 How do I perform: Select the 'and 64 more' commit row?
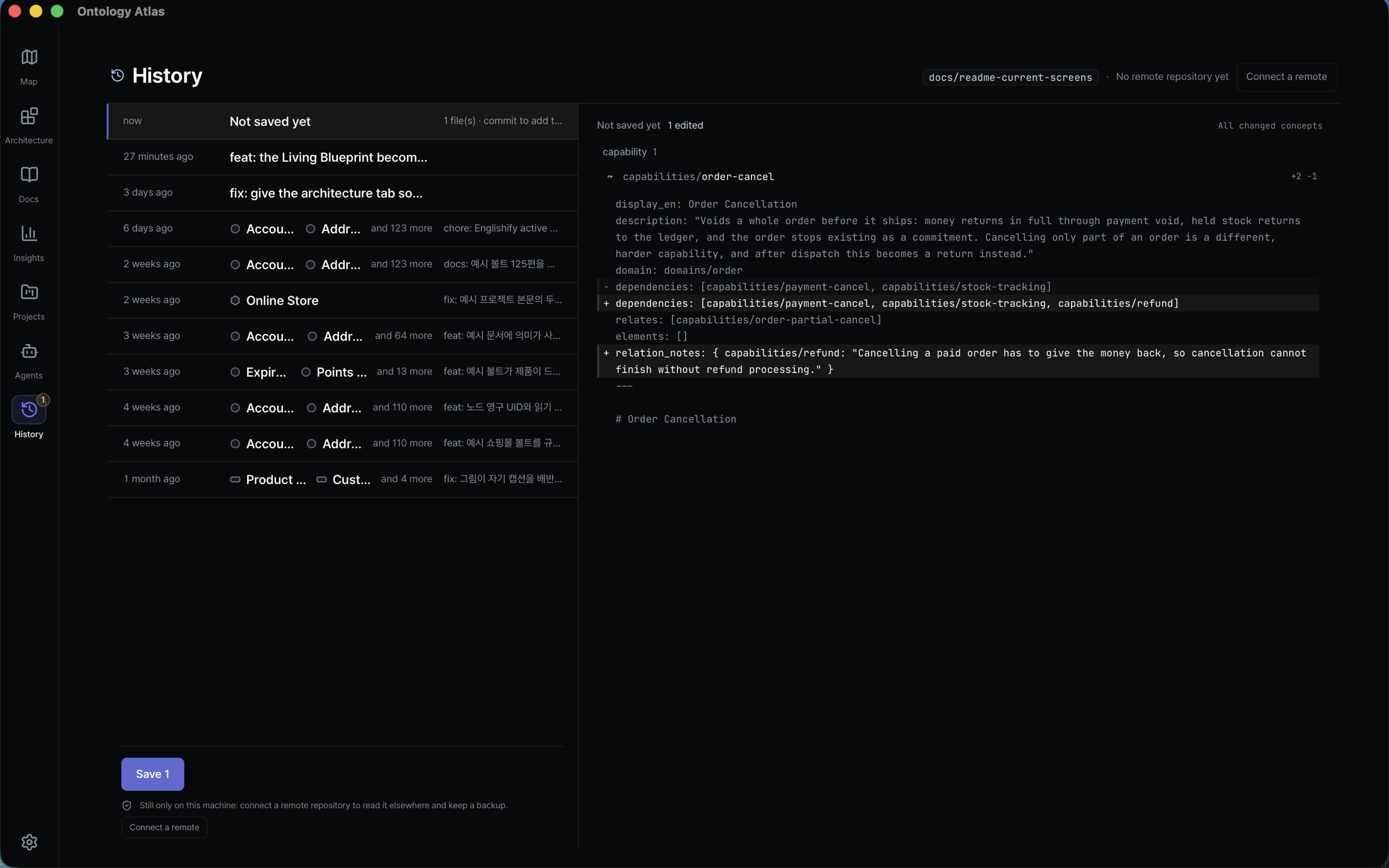pyautogui.click(x=343, y=336)
